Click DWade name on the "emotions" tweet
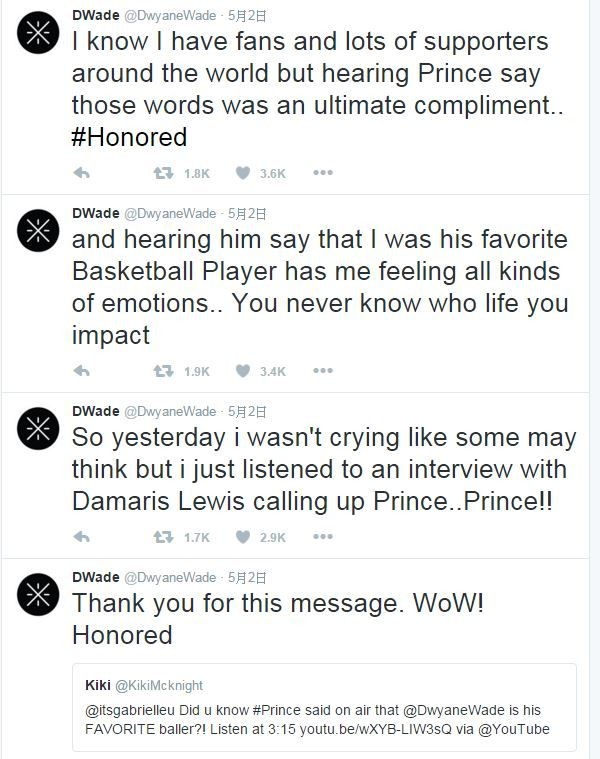600x759 pixels. coord(95,213)
